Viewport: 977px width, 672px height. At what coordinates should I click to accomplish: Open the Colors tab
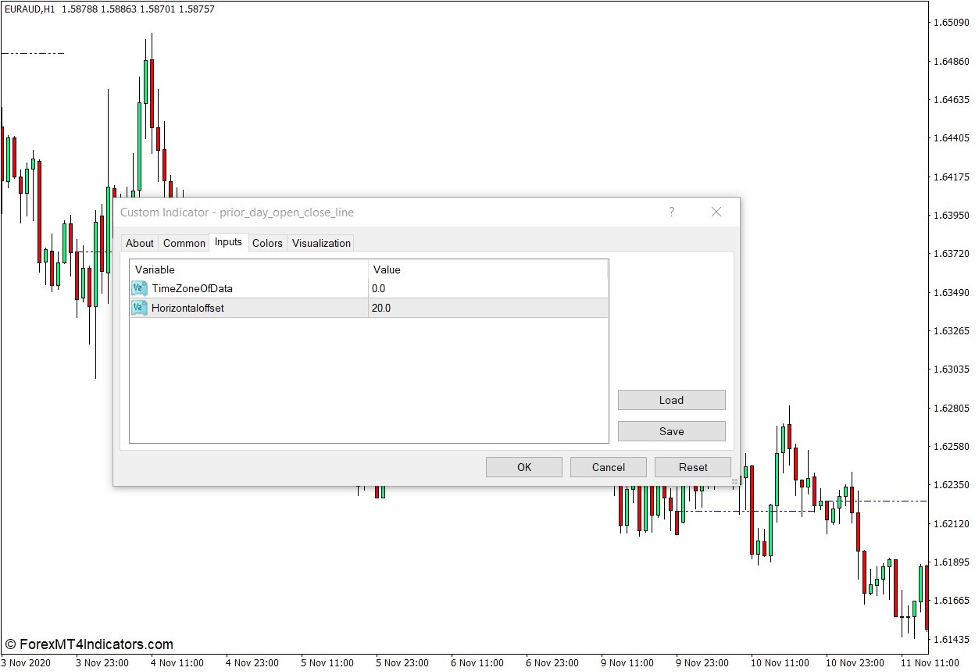pos(266,243)
